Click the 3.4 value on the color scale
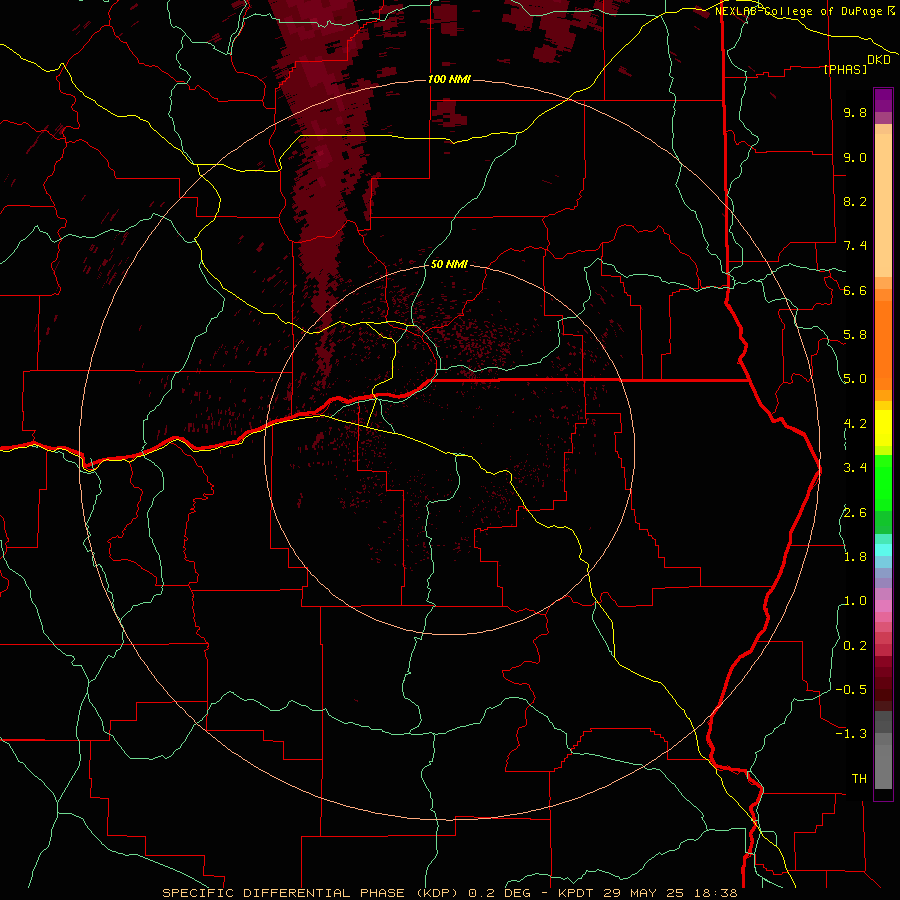 click(x=855, y=467)
